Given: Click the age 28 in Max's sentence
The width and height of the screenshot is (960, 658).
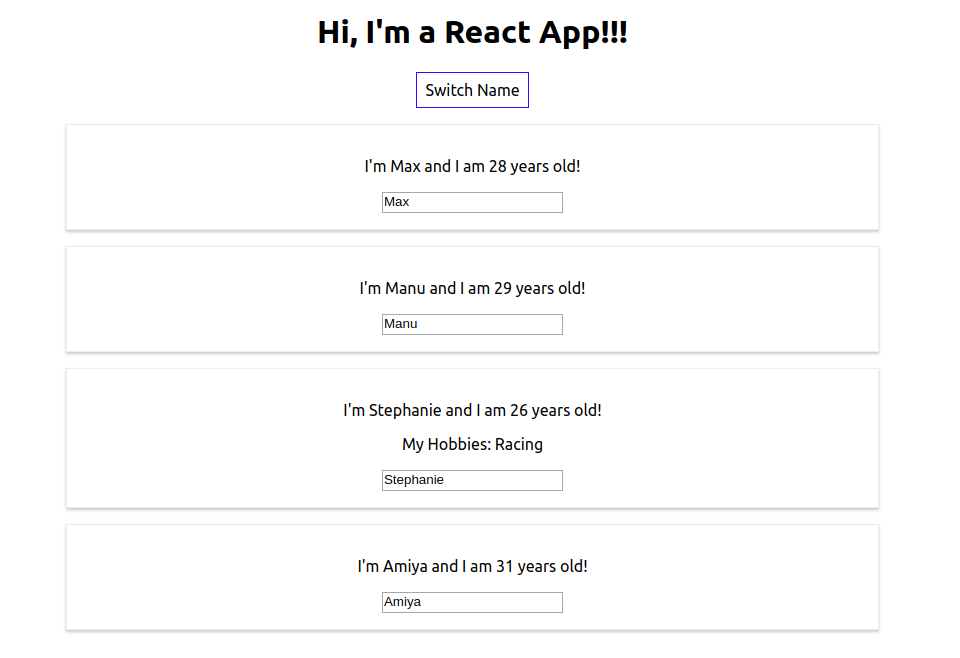Looking at the screenshot, I should 497,166.
